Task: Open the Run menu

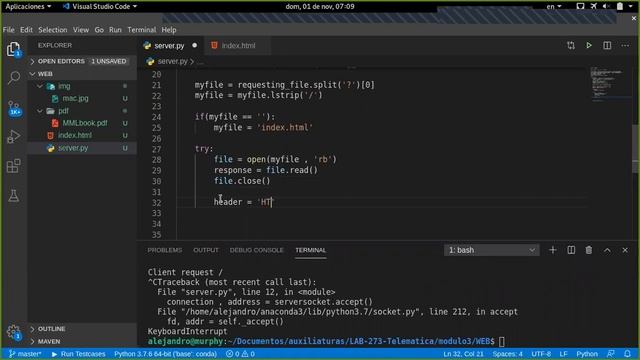Action: pyautogui.click(x=115, y=30)
